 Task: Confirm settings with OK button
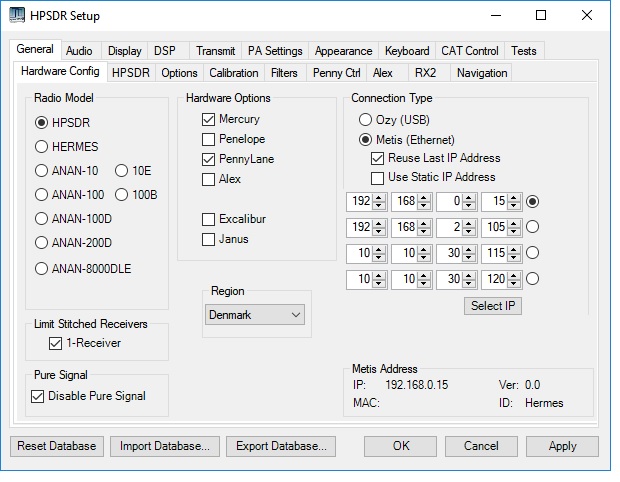click(x=401, y=446)
